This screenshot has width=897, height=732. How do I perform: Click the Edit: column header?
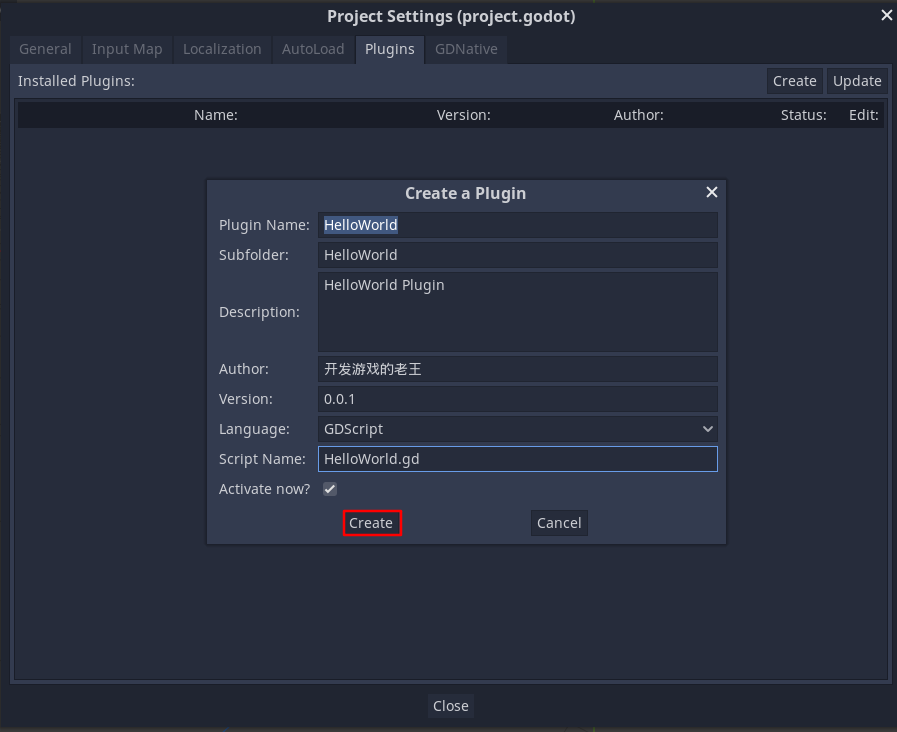click(x=863, y=115)
